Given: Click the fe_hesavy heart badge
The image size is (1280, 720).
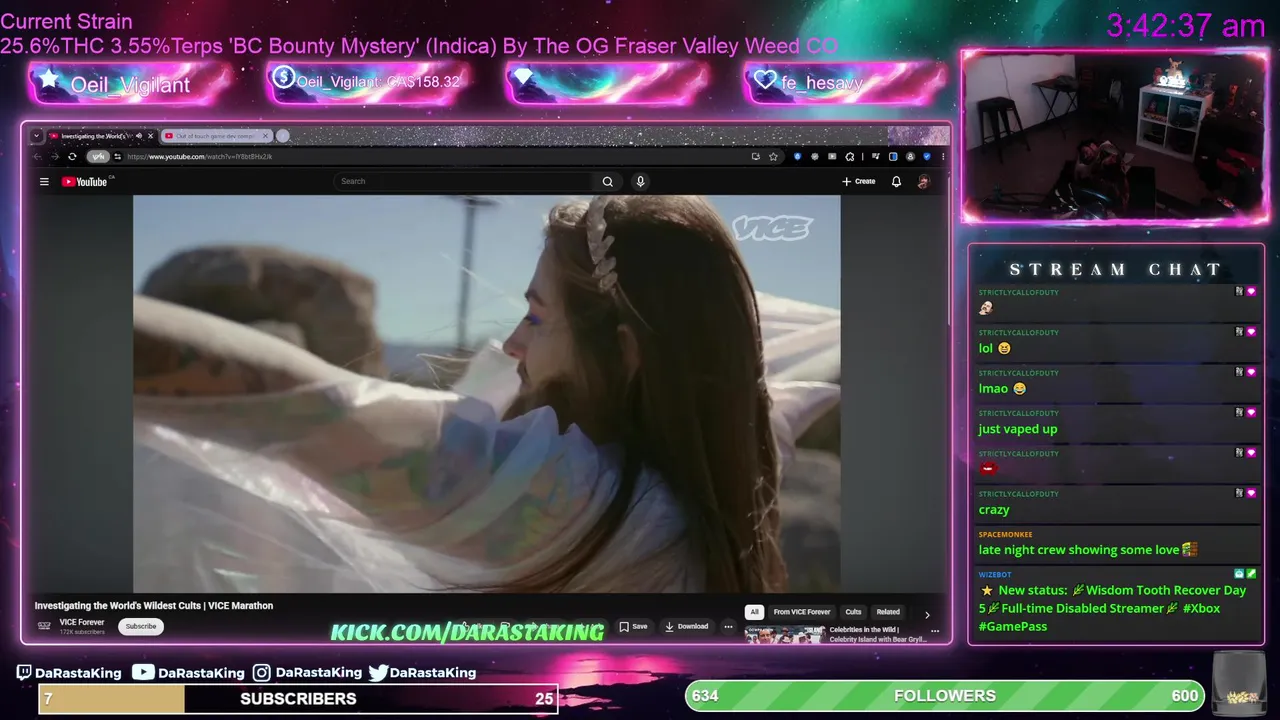Looking at the screenshot, I should point(845,82).
